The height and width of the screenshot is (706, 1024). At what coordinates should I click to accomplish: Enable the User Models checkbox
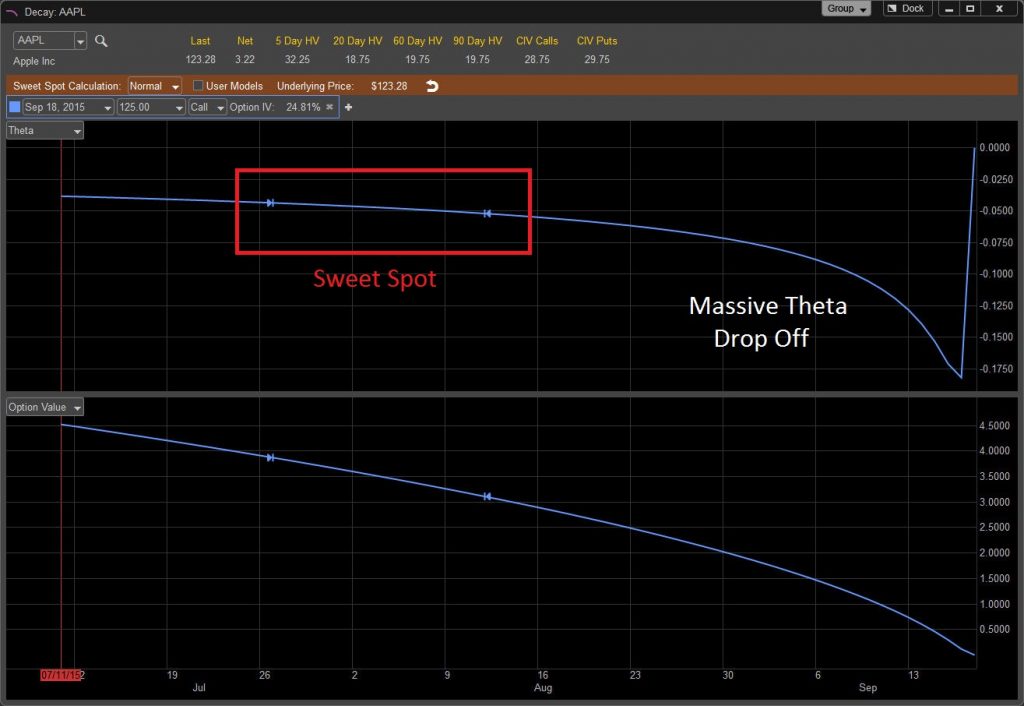(x=197, y=85)
